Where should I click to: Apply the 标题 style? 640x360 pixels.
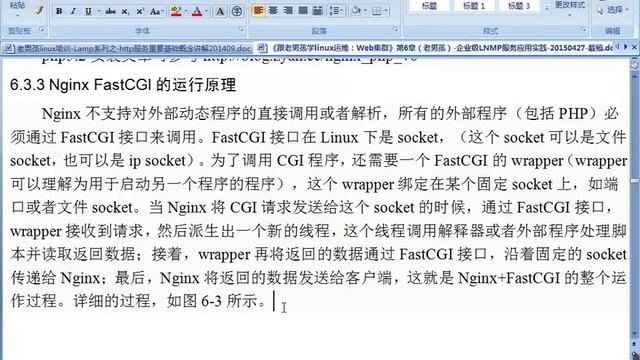click(x=429, y=6)
